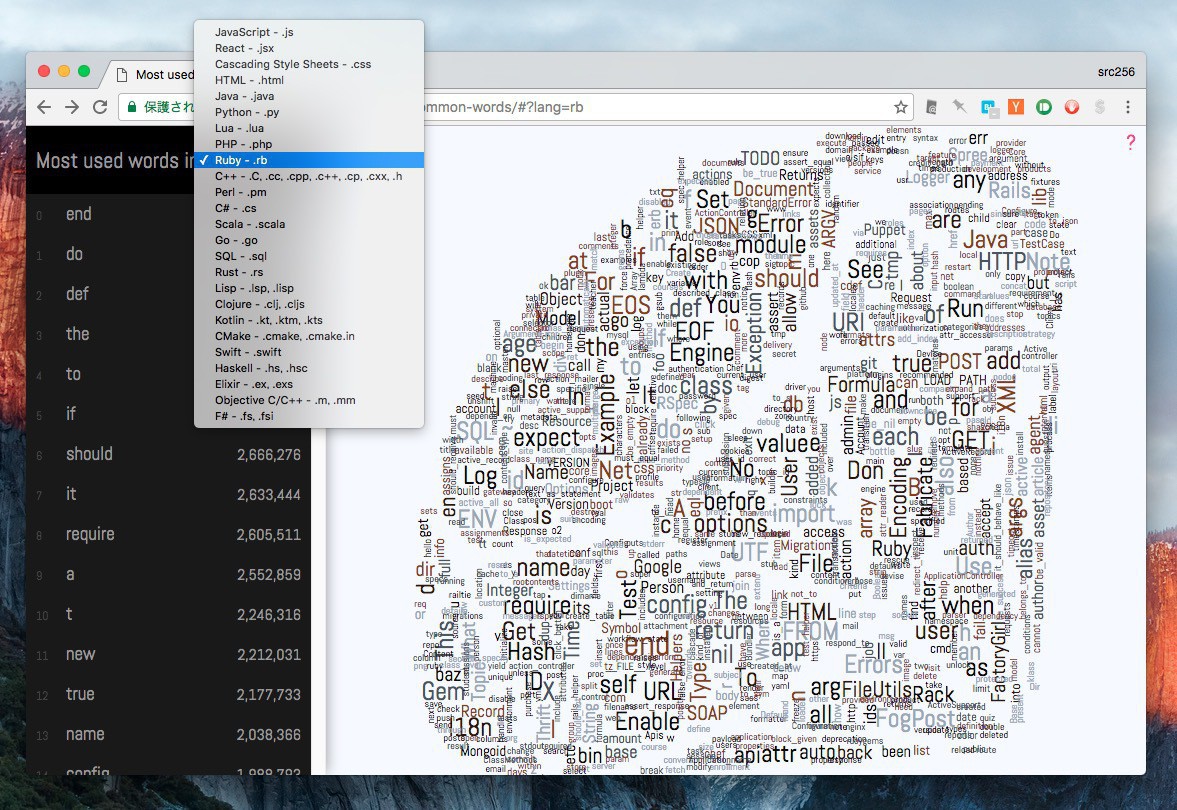Open the orange Y extension icon
1177x810 pixels.
tap(1016, 107)
